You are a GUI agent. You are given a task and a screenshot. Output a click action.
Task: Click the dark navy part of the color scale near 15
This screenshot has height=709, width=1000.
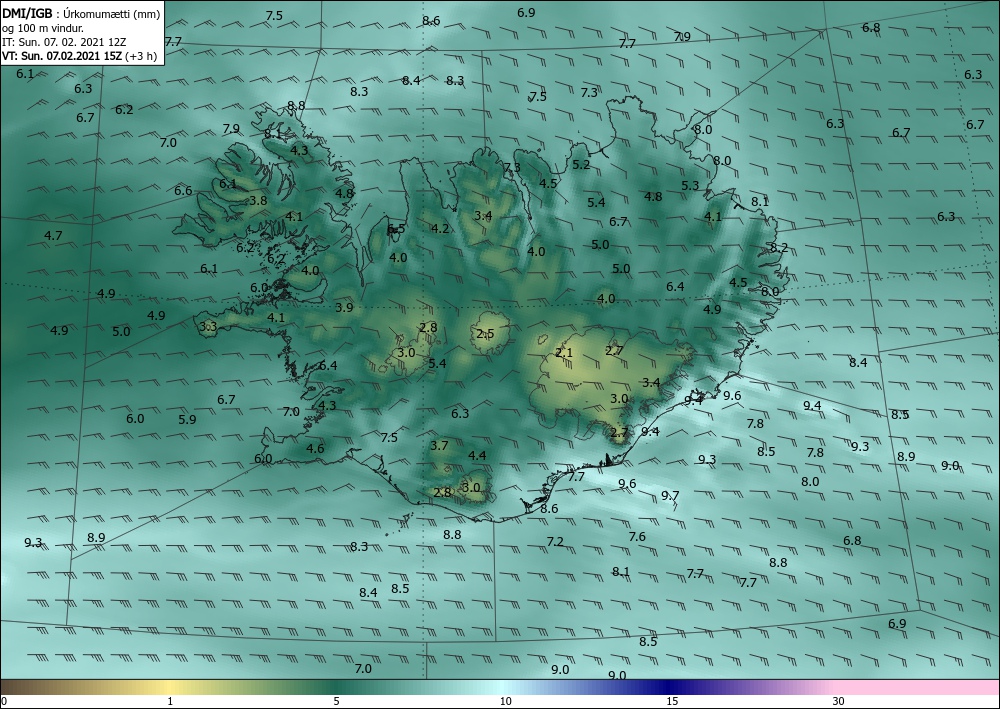(x=670, y=687)
